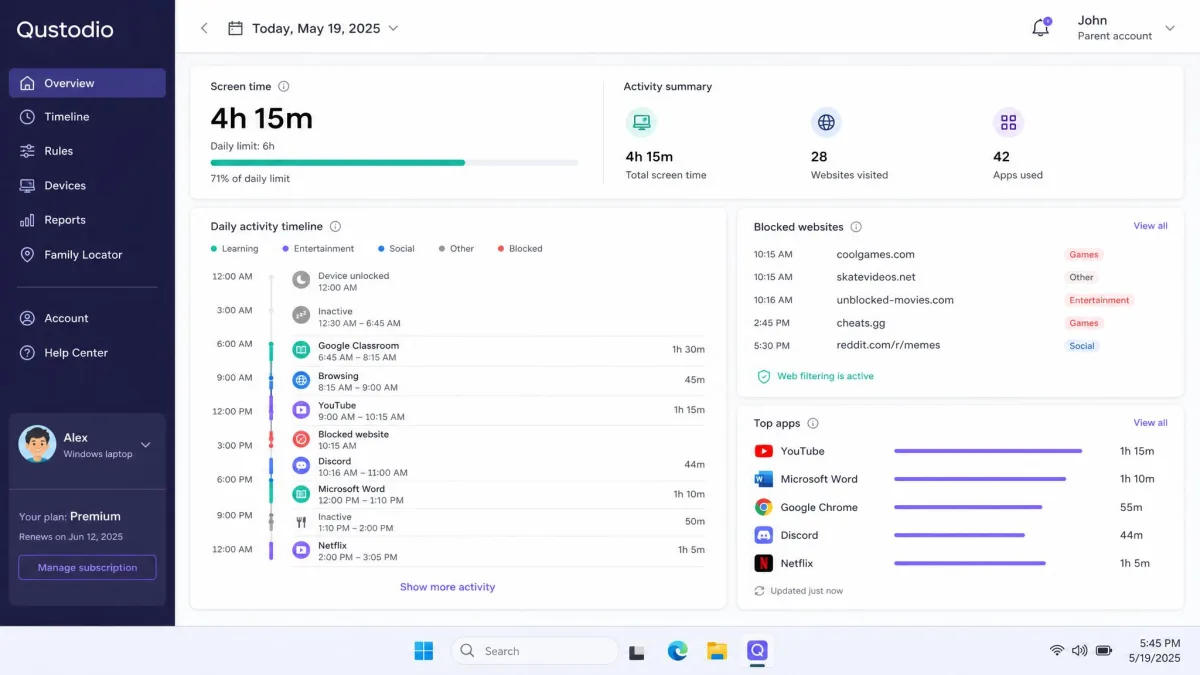Click the YouTube icon in the timeline
The height and width of the screenshot is (675, 1200).
pos(301,410)
